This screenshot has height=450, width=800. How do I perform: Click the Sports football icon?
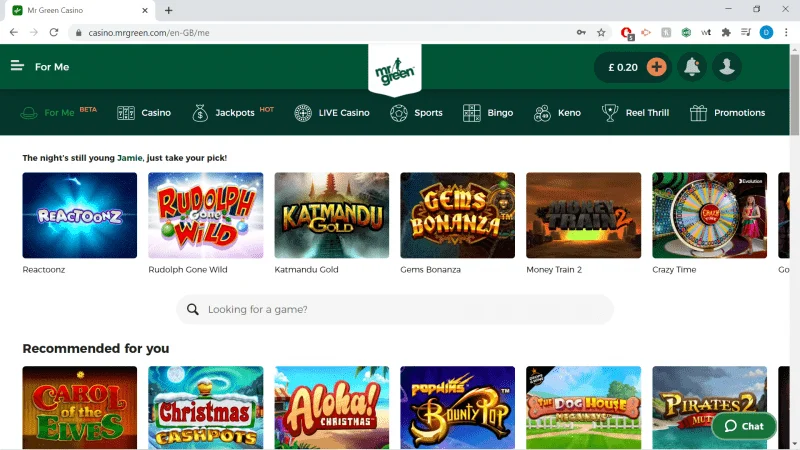tap(399, 113)
